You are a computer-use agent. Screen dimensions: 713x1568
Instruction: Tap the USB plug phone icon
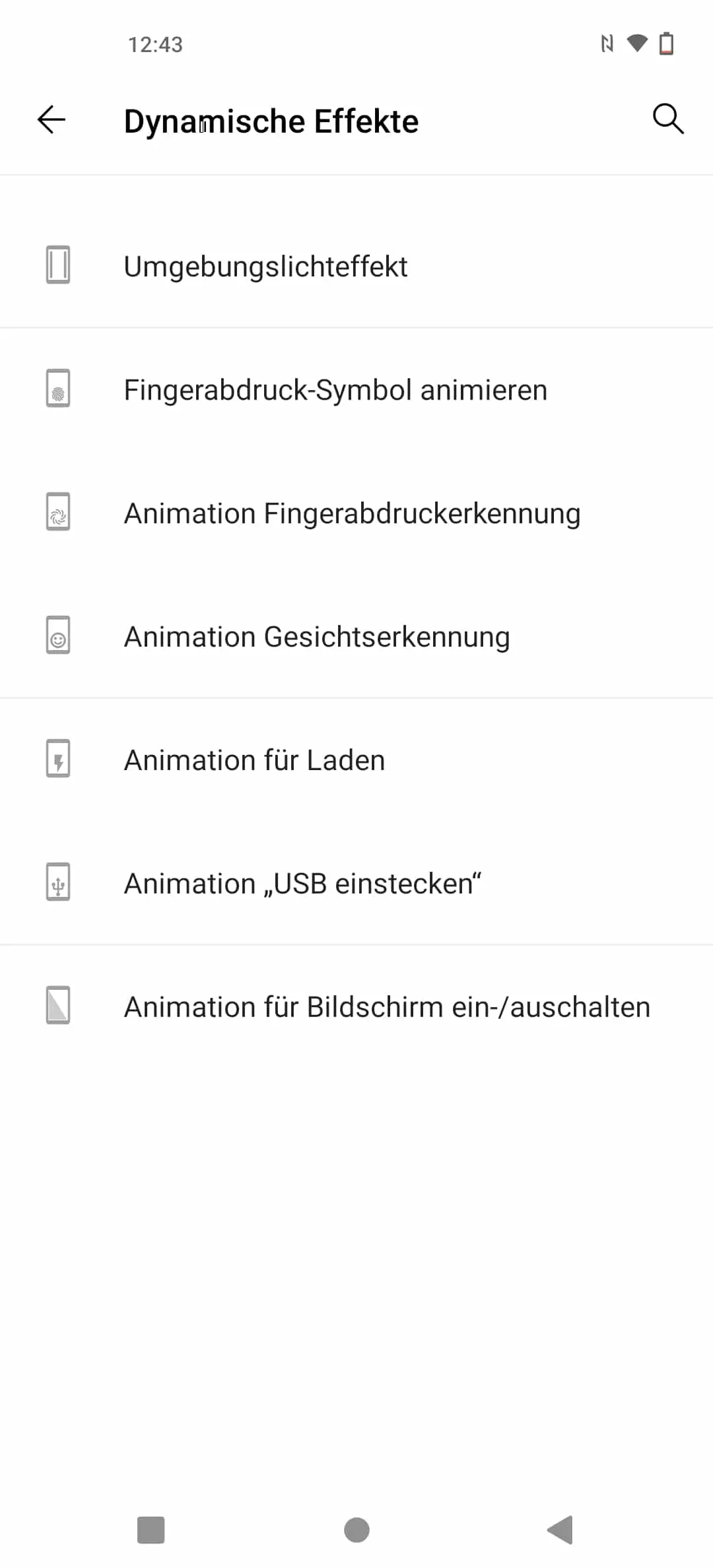click(x=58, y=882)
